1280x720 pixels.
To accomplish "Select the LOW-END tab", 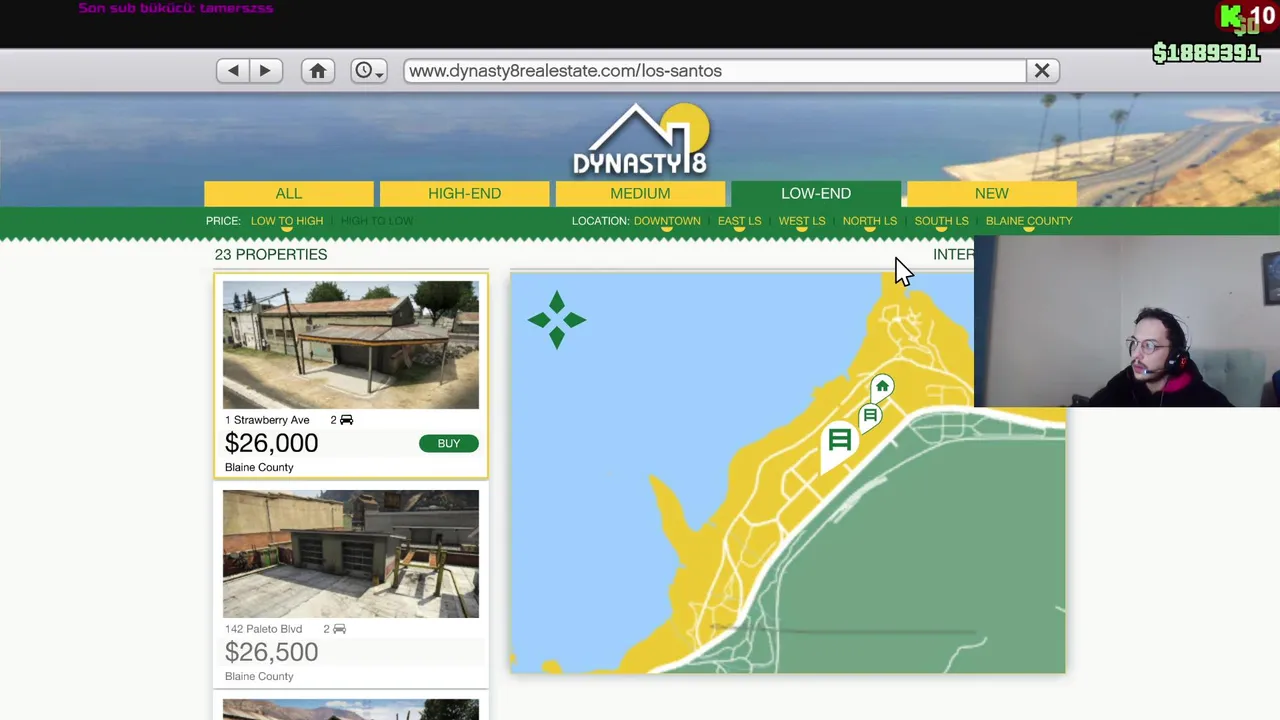I will click(816, 193).
